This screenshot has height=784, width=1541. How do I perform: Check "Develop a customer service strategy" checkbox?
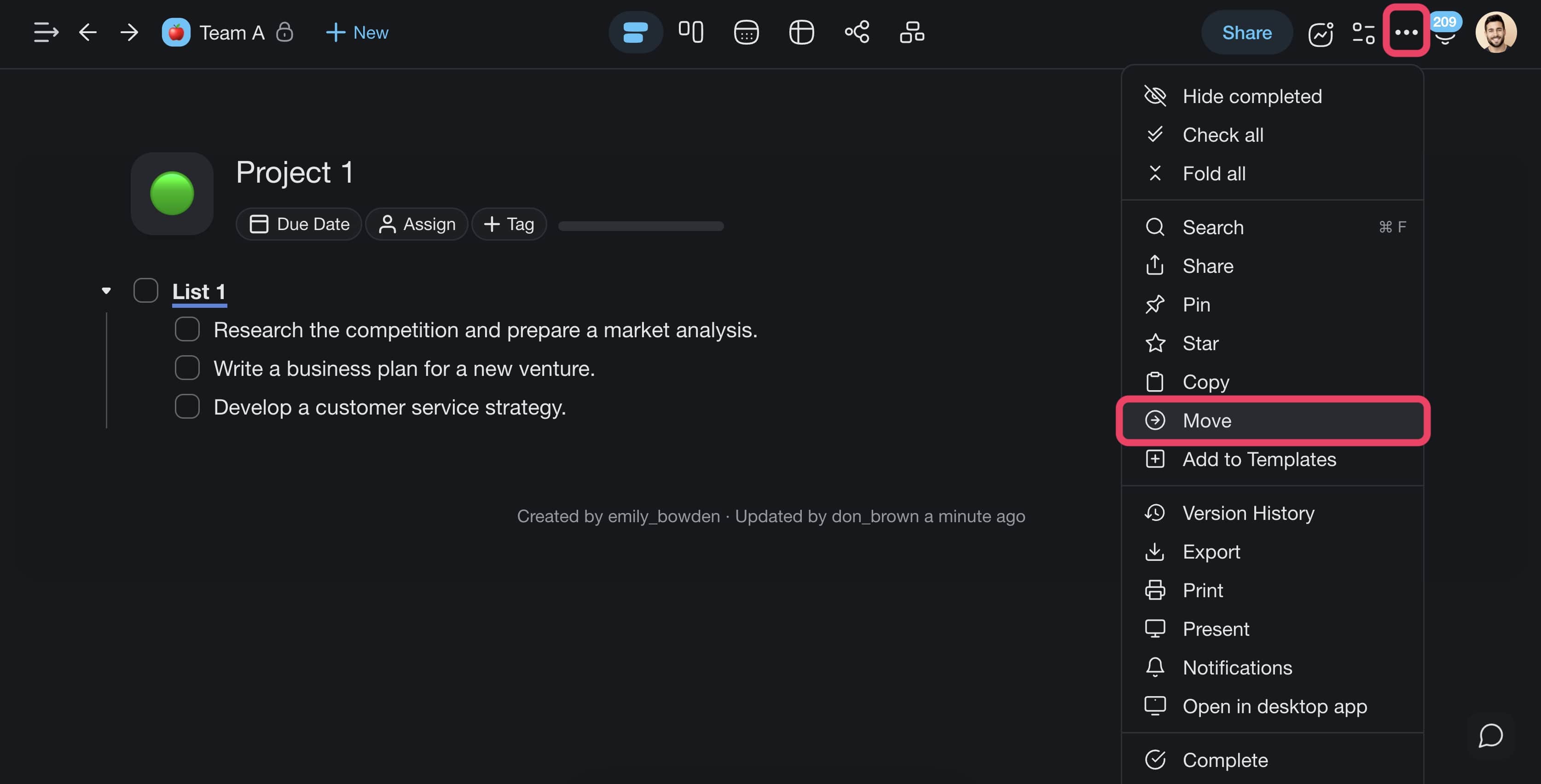pyautogui.click(x=187, y=407)
